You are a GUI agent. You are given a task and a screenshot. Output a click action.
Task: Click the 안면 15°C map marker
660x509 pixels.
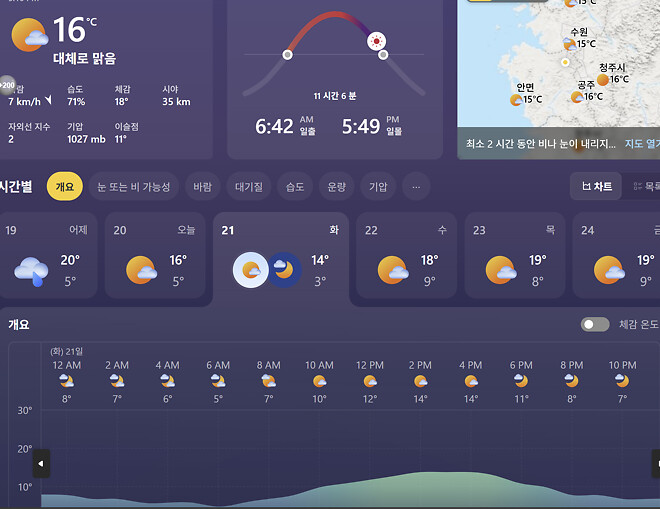tap(526, 94)
